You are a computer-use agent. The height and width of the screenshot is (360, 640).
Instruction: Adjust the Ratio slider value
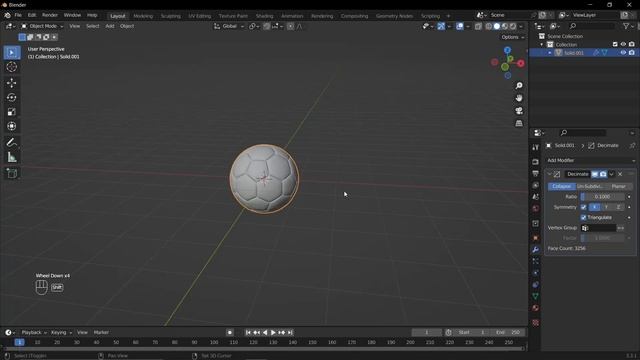[x=602, y=197]
